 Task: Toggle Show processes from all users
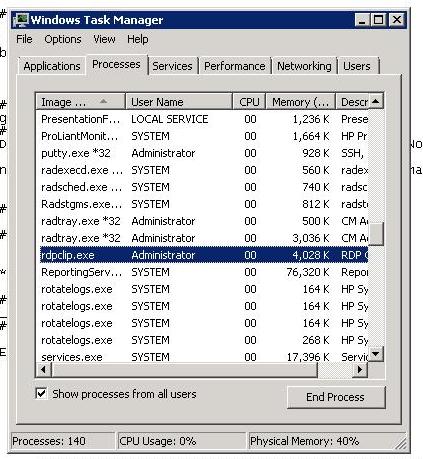click(41, 394)
